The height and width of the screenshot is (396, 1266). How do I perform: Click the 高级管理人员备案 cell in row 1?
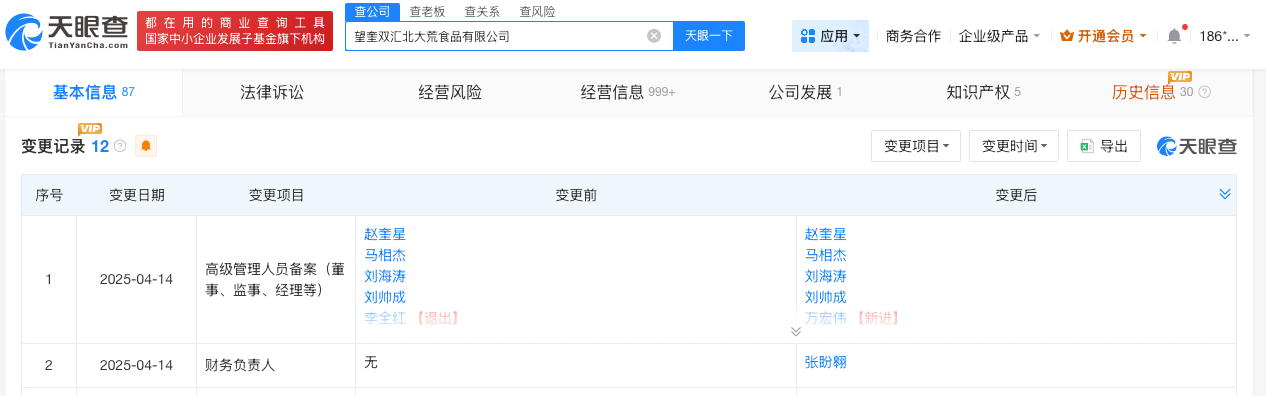pyautogui.click(x=276, y=279)
